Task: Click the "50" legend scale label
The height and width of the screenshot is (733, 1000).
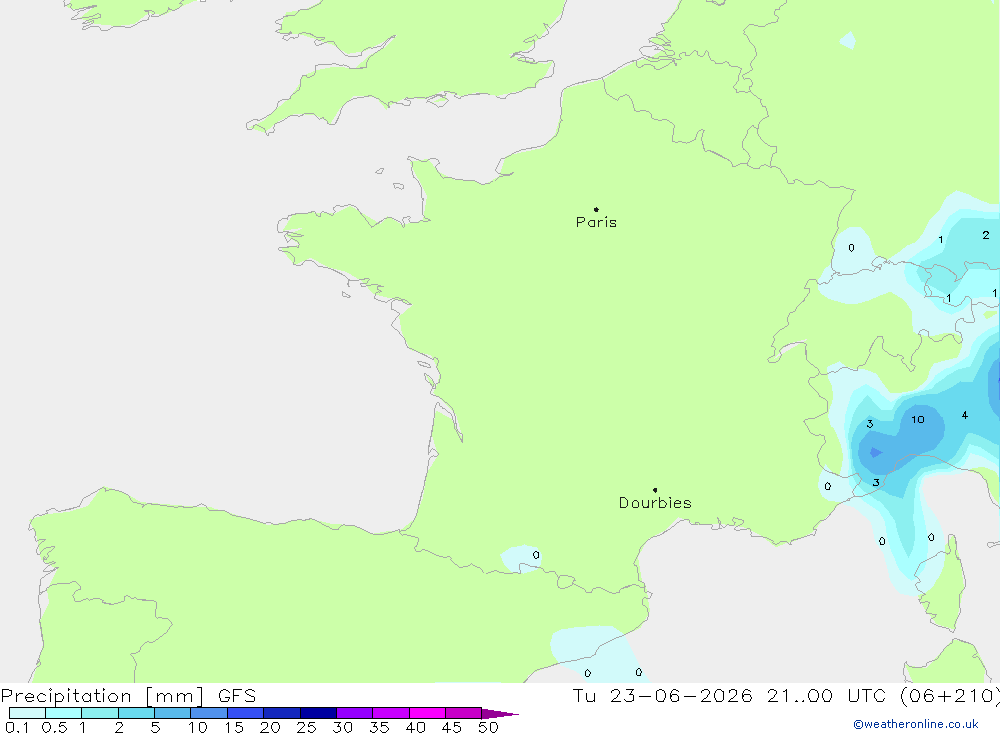Action: pyautogui.click(x=488, y=727)
